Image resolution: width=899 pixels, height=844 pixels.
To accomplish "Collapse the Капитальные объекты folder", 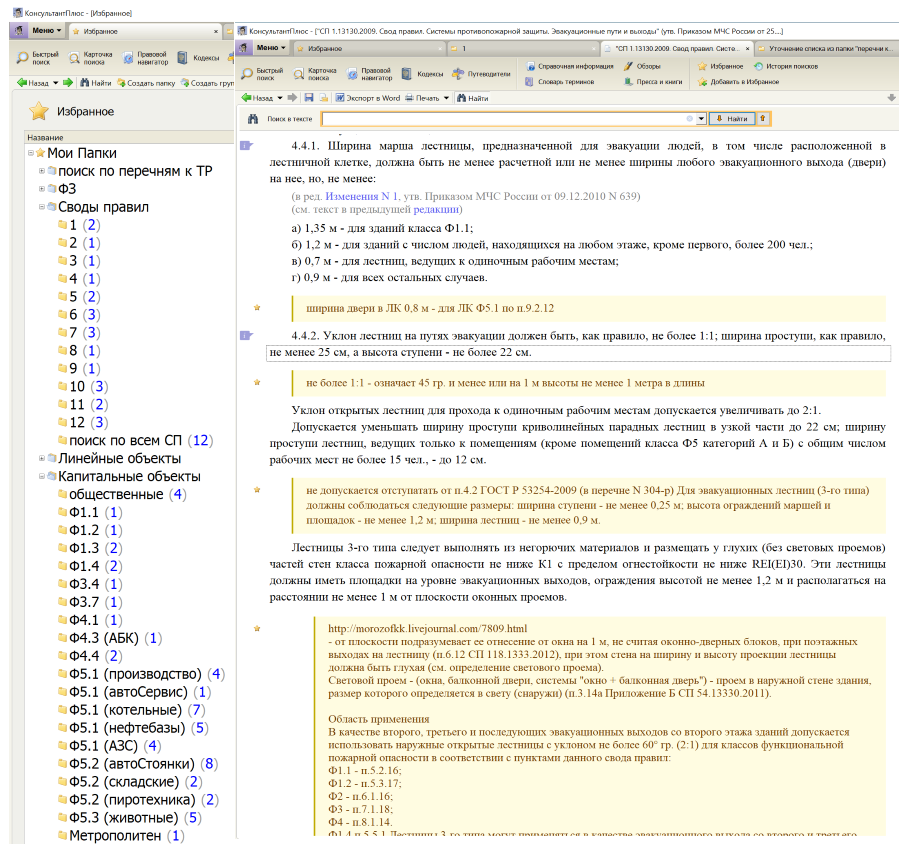I will point(42,476).
